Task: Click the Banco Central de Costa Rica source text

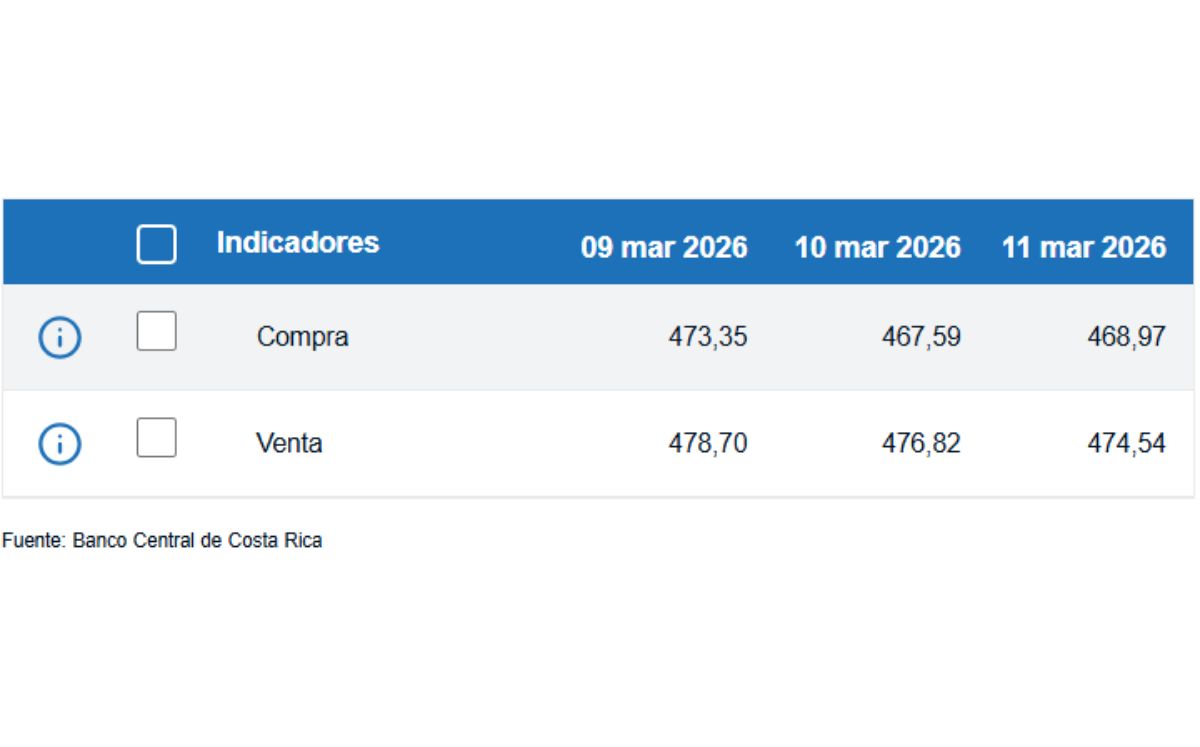Action: [162, 540]
